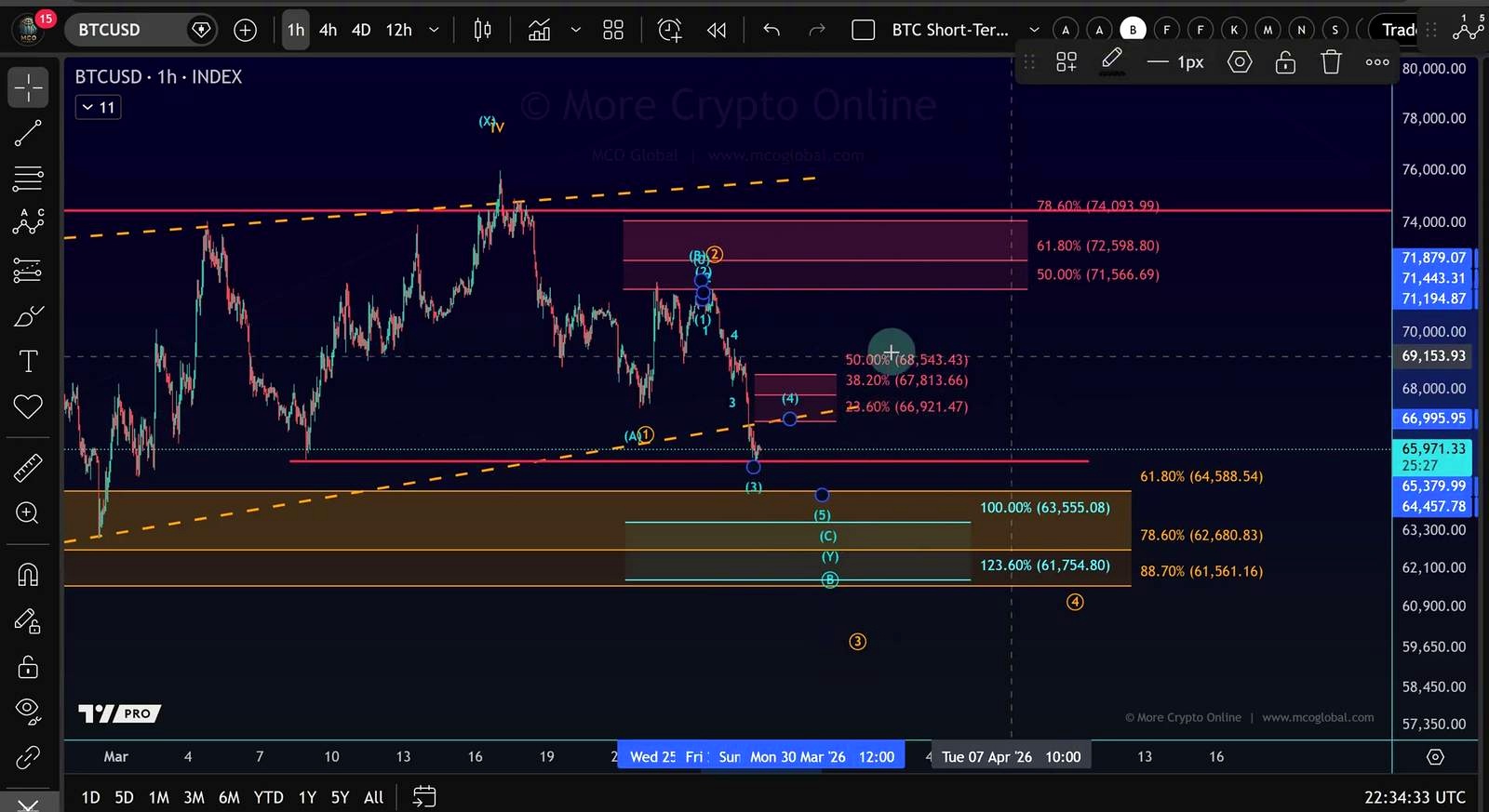1489x812 pixels.
Task: Lock the selected drawing
Action: click(x=1285, y=62)
